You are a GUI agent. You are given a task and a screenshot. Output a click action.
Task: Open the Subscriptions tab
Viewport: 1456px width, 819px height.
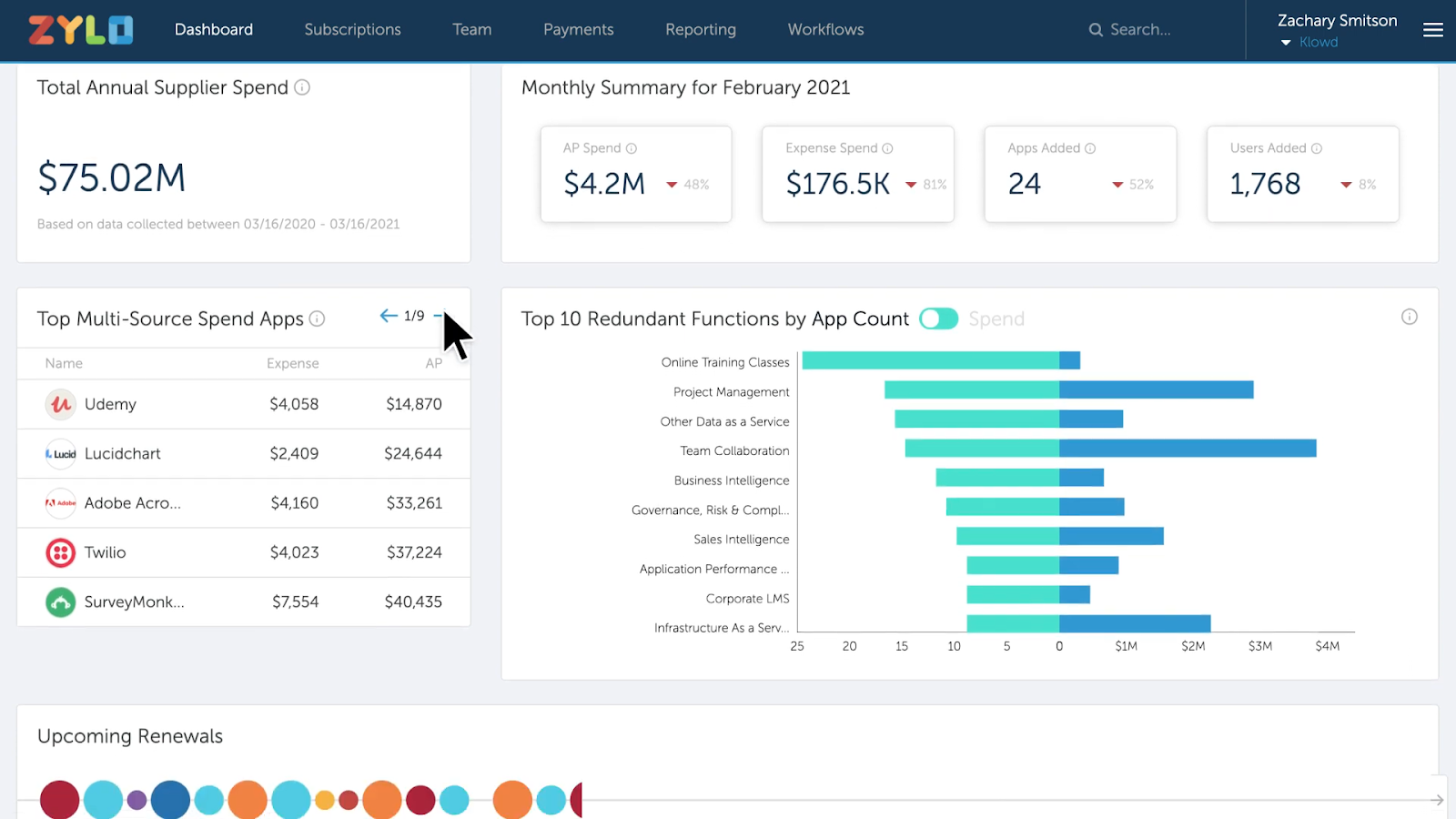click(x=352, y=30)
